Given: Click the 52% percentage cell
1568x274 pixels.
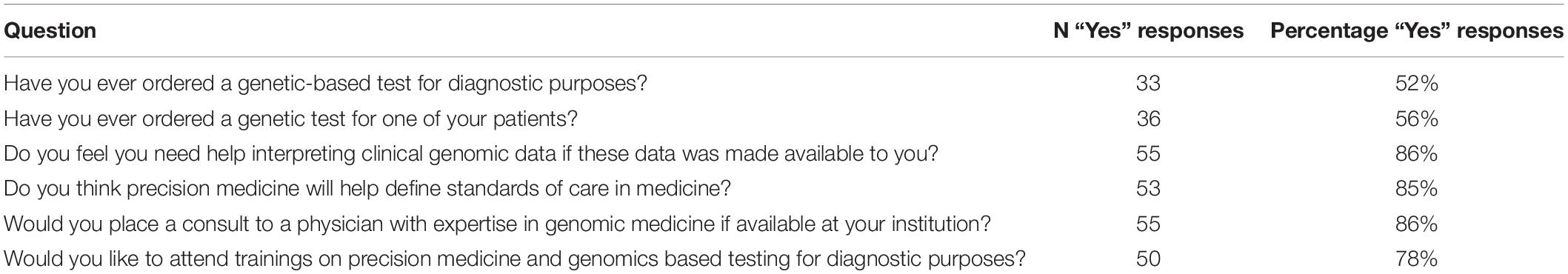Looking at the screenshot, I should click(x=1416, y=84).
